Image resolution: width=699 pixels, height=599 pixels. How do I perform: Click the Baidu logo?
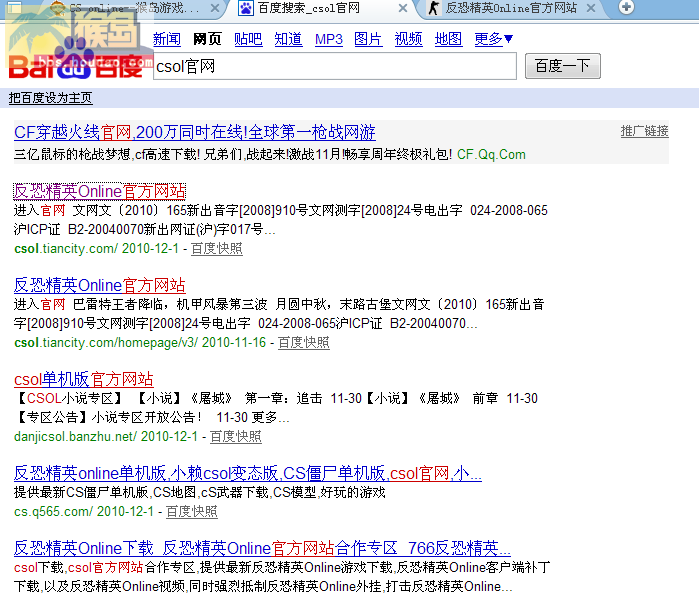click(76, 60)
